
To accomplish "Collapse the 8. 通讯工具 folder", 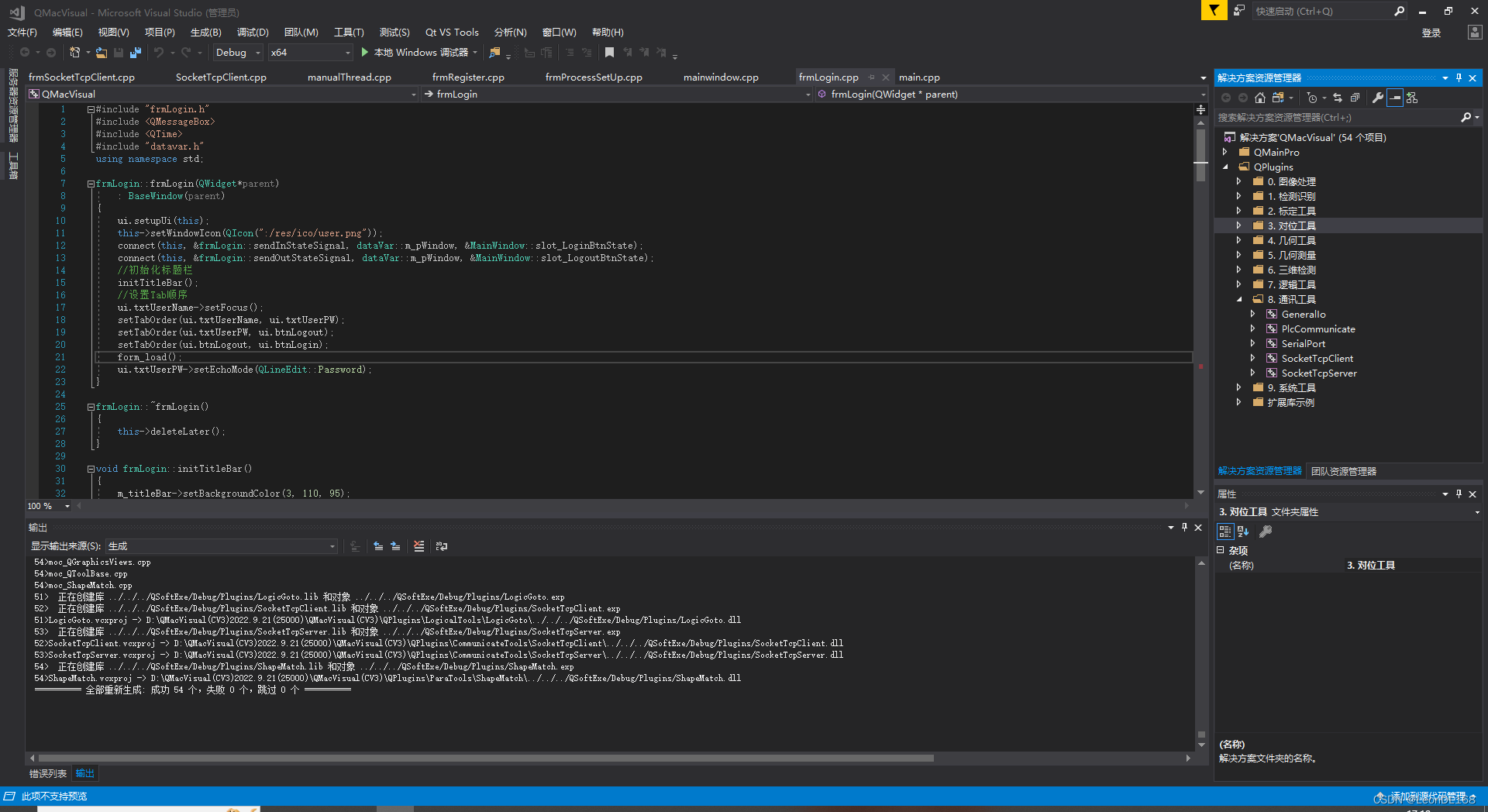I will click(1239, 300).
